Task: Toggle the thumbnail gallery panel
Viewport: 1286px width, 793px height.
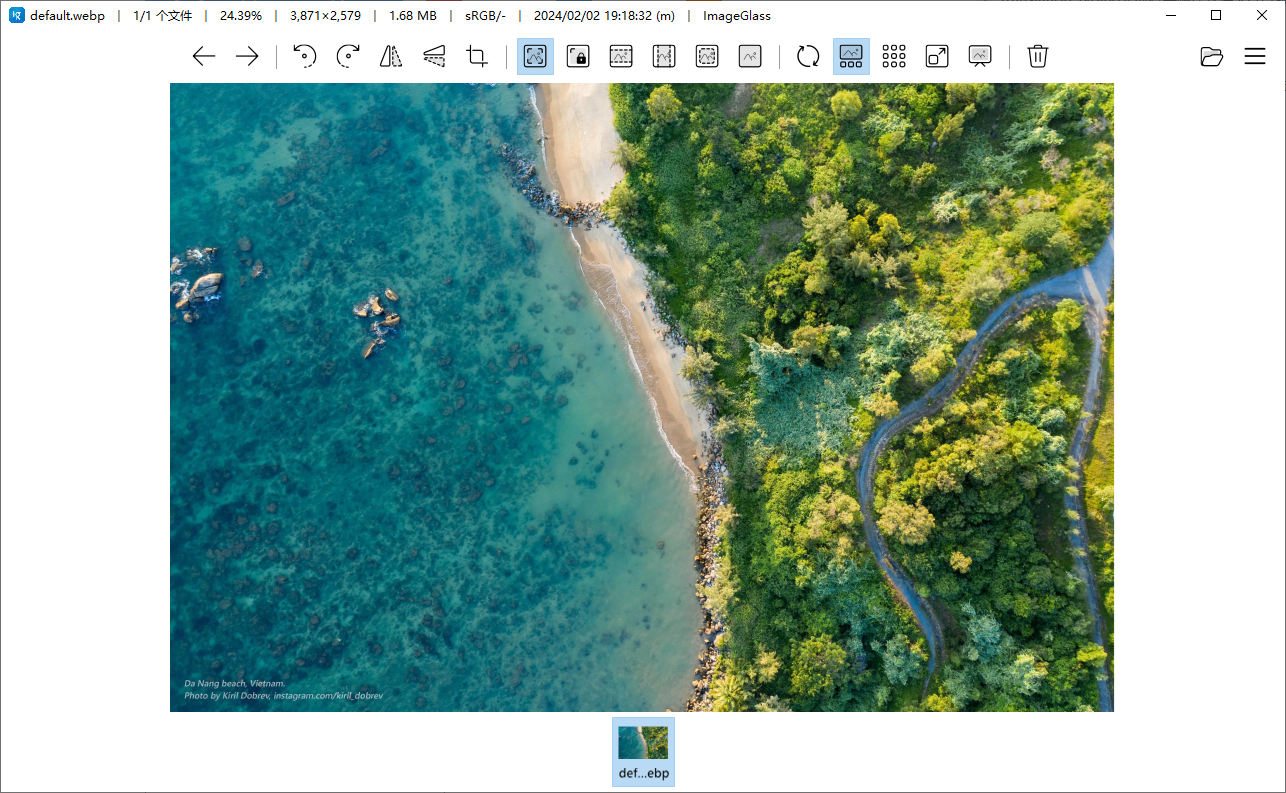Action: (851, 57)
